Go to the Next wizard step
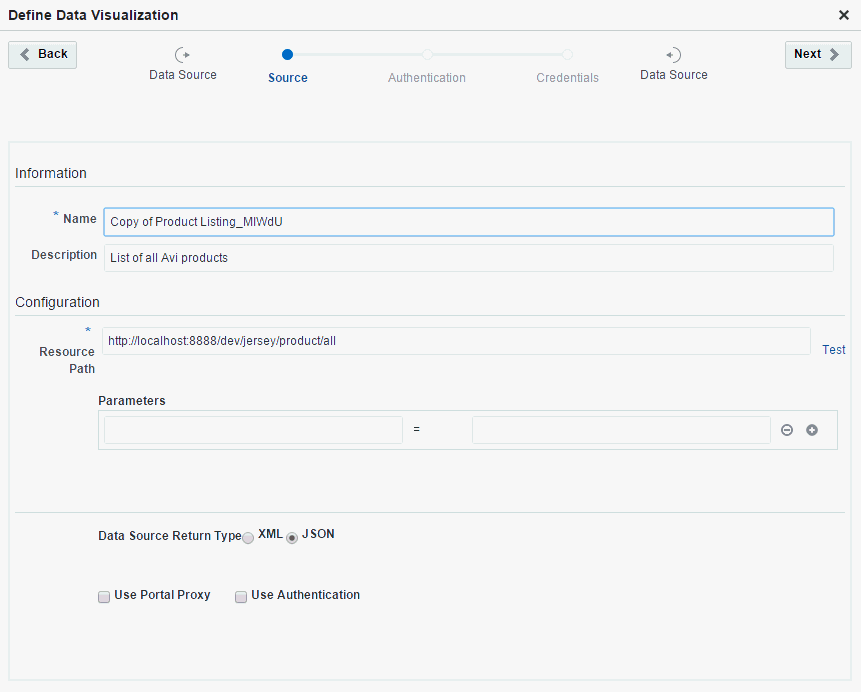Screen dimensions: 861x692 (817, 55)
